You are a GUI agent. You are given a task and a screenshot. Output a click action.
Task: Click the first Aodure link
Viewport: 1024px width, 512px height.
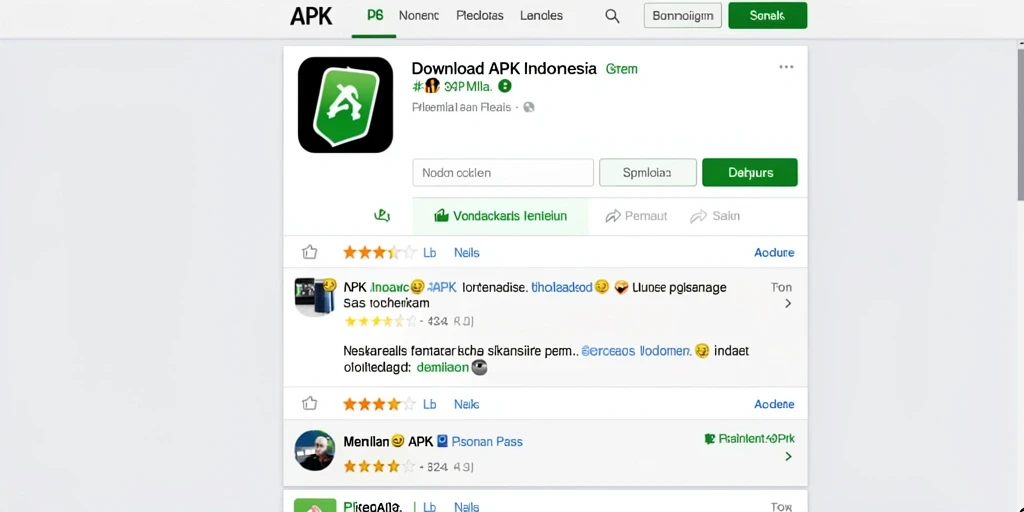[774, 253]
